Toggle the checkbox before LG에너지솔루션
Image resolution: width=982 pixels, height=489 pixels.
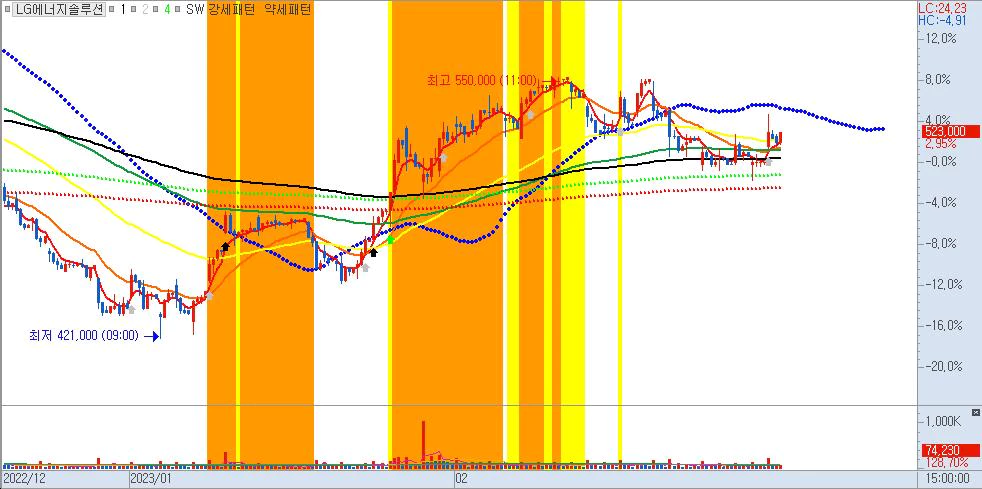coord(8,9)
